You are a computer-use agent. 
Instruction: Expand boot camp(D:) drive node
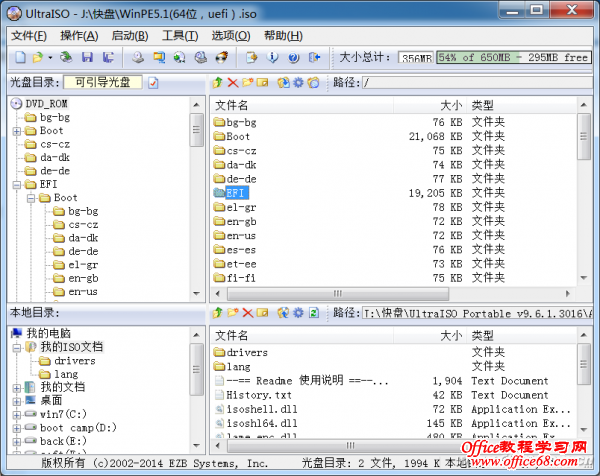click(16, 428)
